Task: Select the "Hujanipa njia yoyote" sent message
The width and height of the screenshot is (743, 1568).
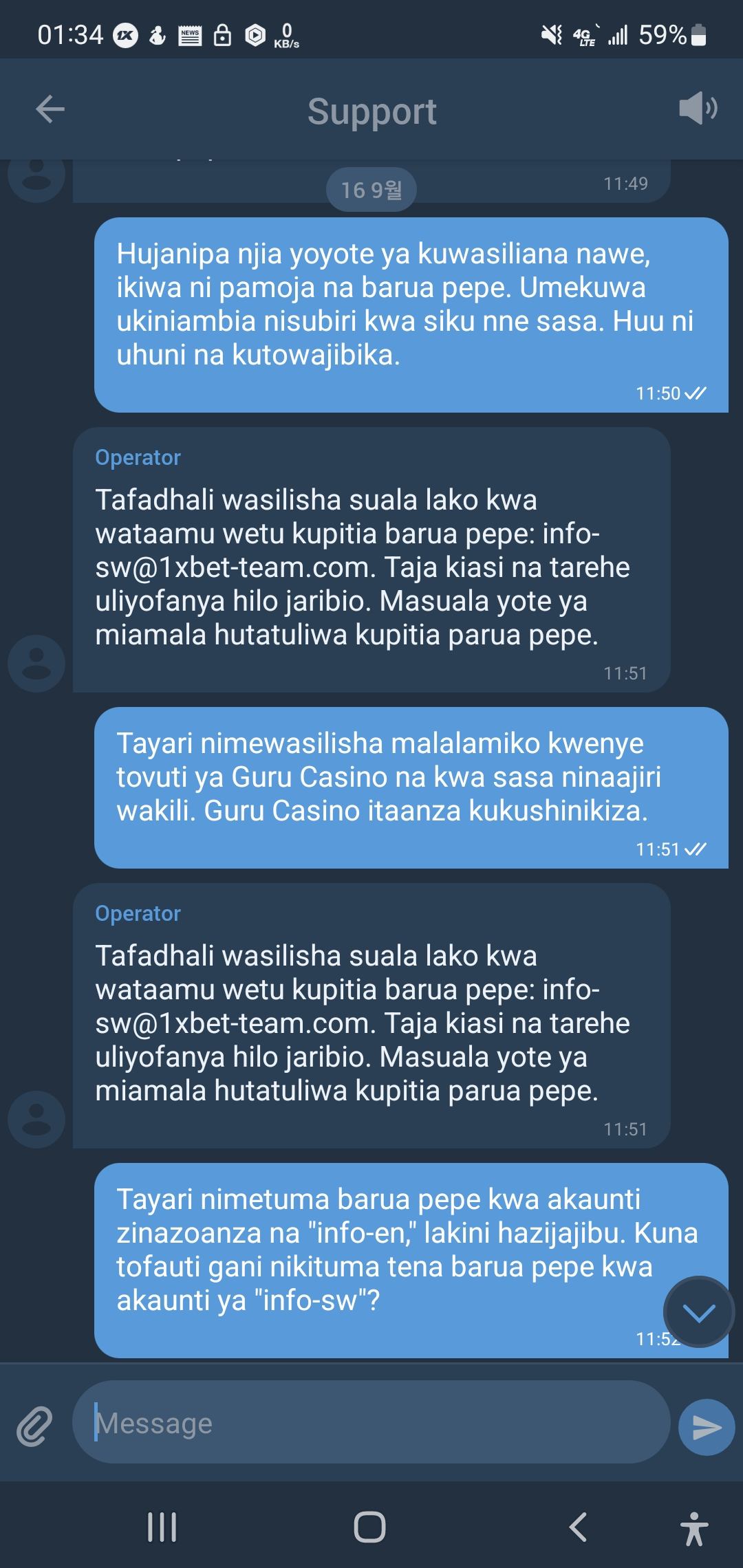Action: coord(411,315)
